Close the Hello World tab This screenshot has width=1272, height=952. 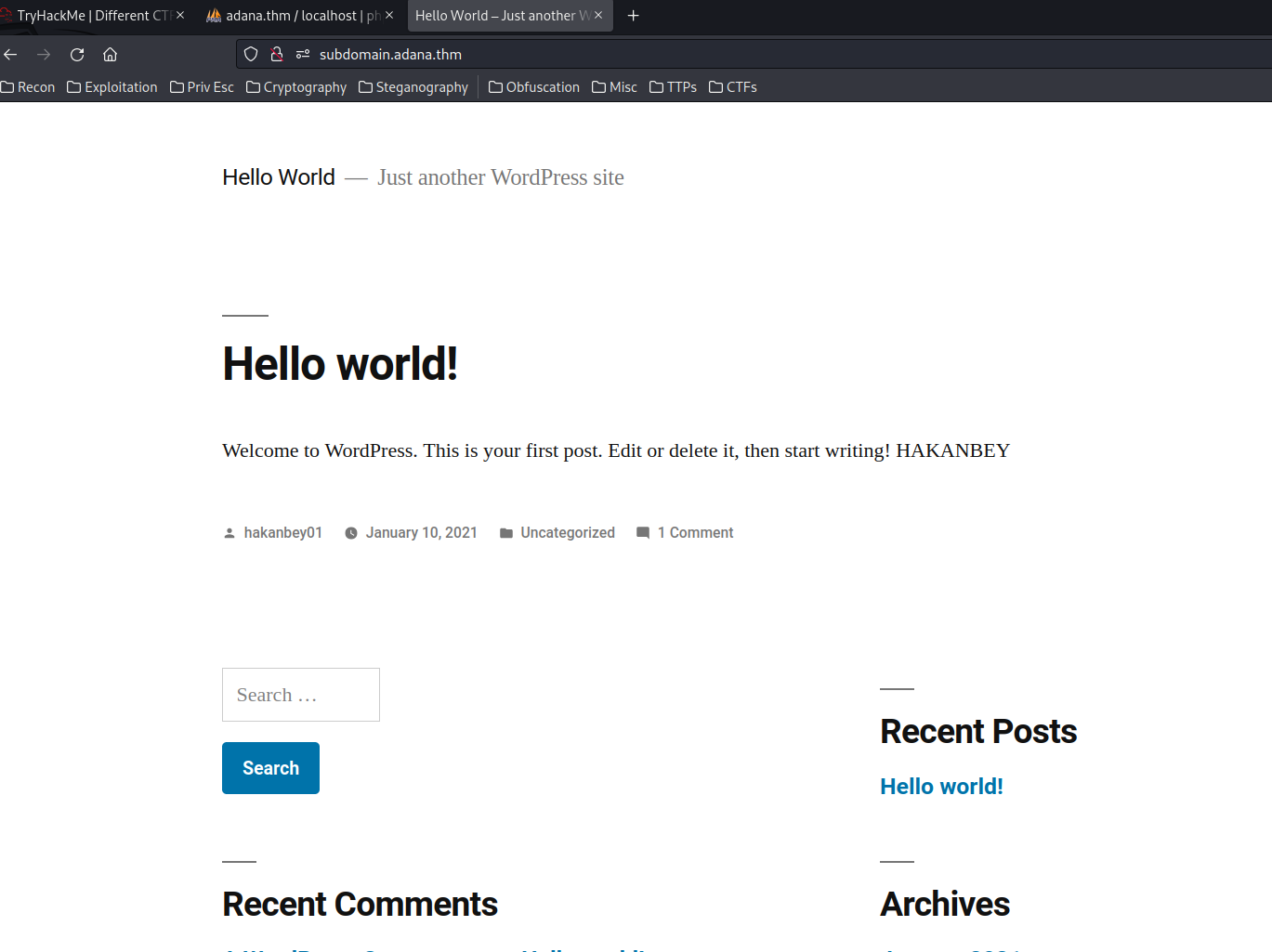coord(598,16)
